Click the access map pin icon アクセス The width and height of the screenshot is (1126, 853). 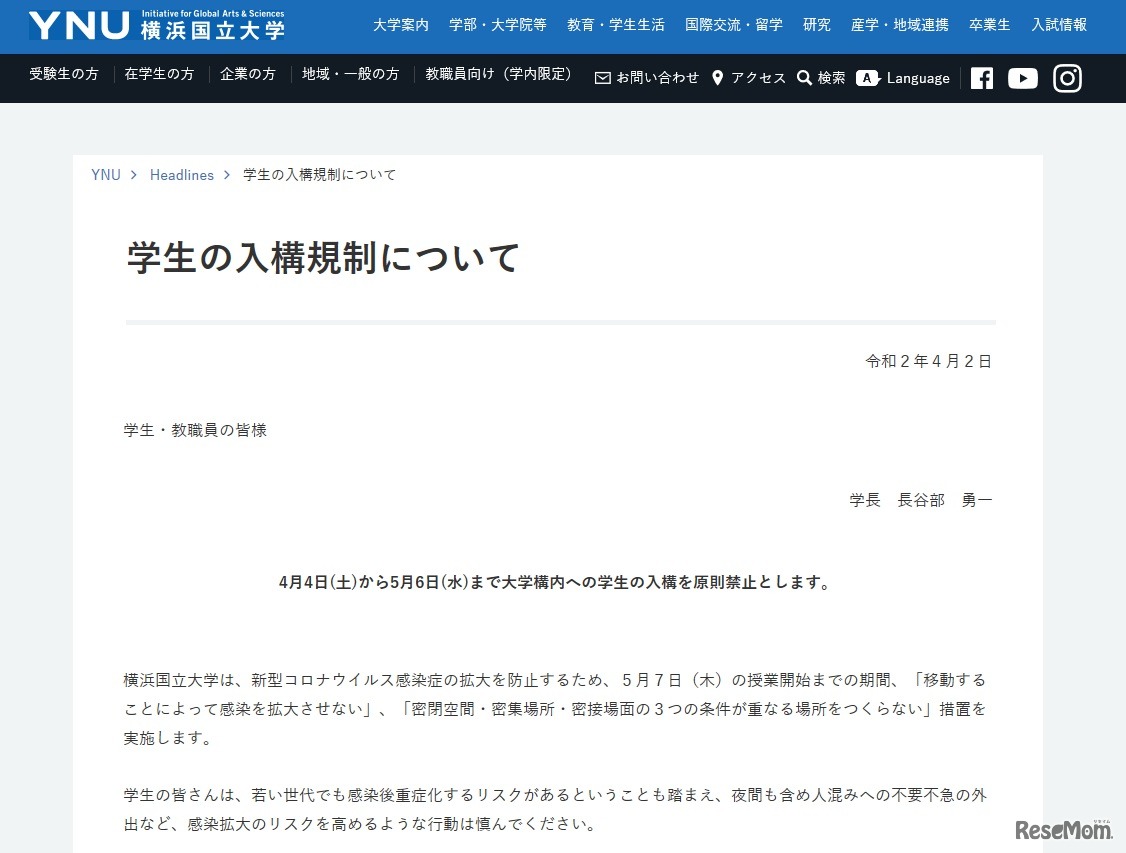point(717,78)
